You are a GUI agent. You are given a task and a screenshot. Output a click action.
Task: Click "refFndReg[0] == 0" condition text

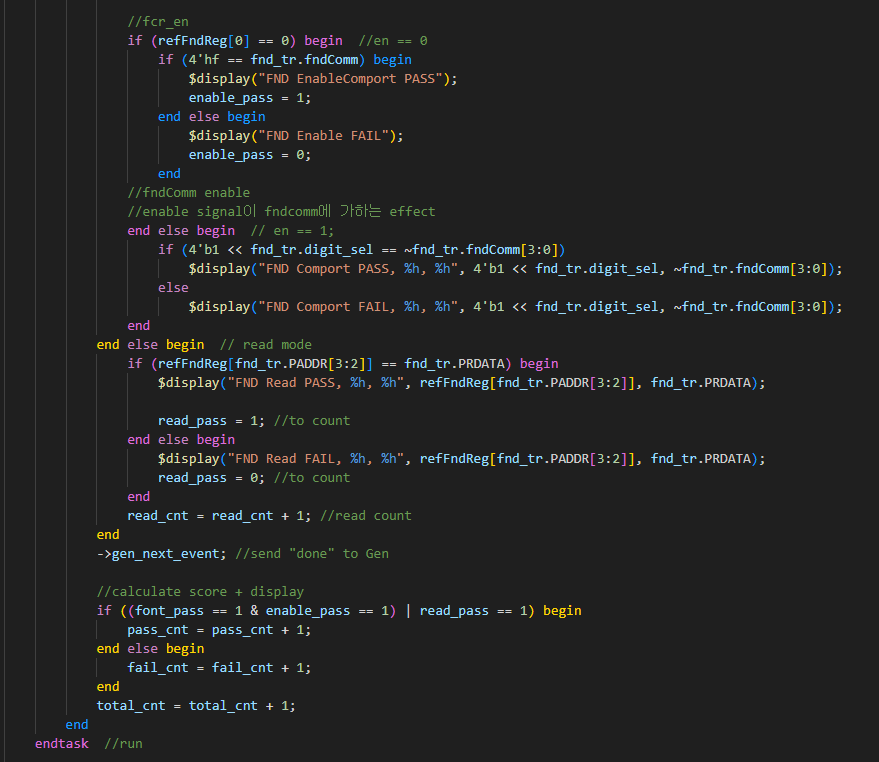pyautogui.click(x=223, y=41)
